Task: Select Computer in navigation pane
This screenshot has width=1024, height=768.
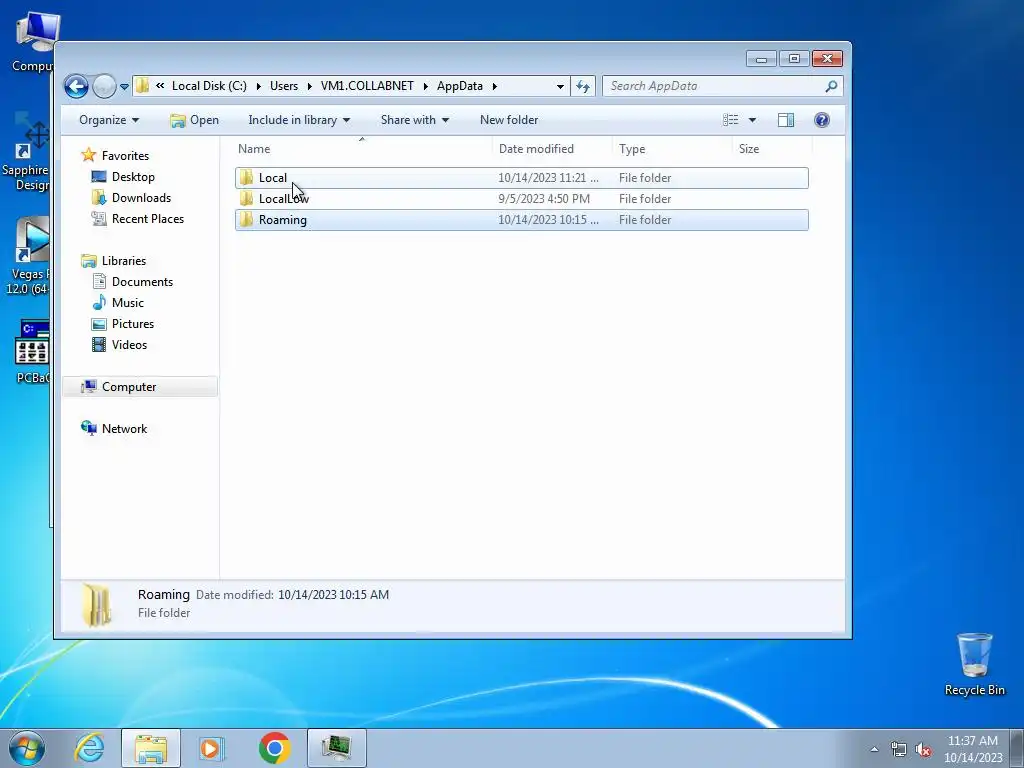Action: point(140,387)
